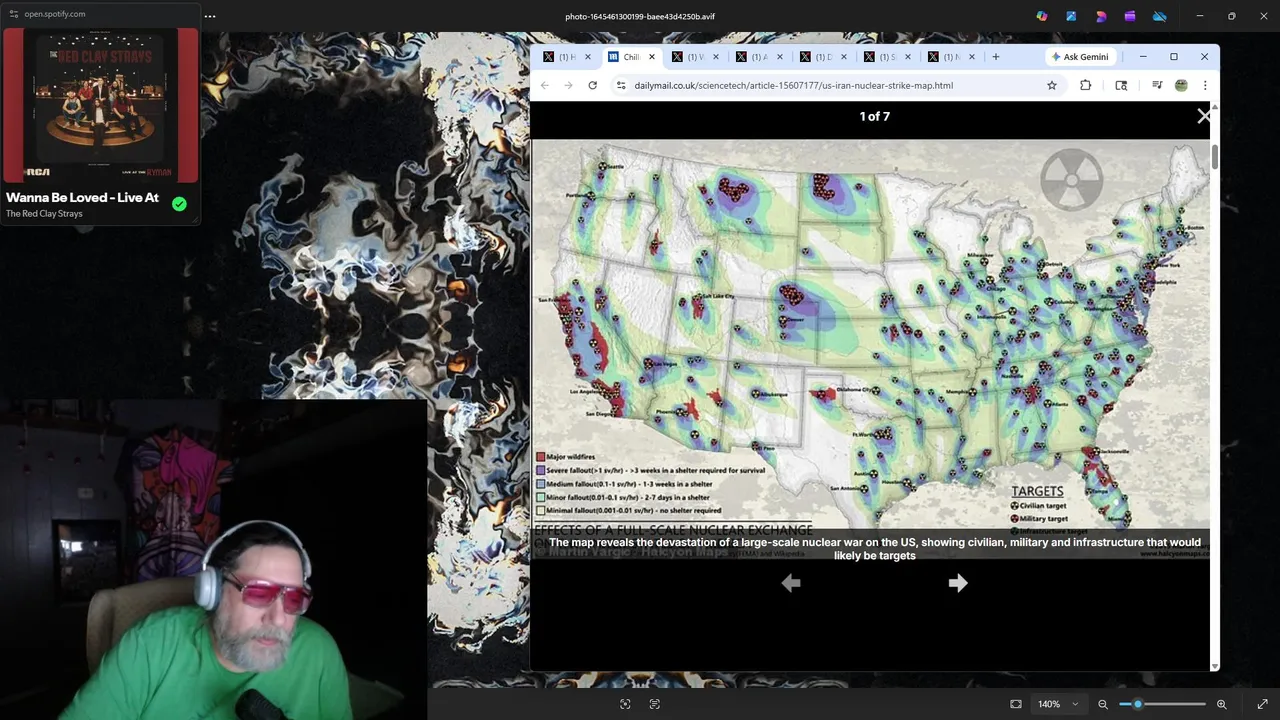Open Microsoft Designer icon in title bar

pos(1101,16)
